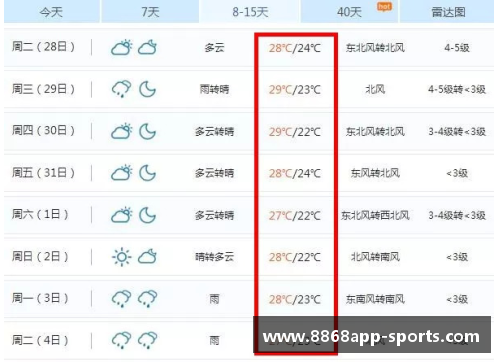This screenshot has width=500, height=362.
Task: Select the date 周二（28日）
Action: 43,47
